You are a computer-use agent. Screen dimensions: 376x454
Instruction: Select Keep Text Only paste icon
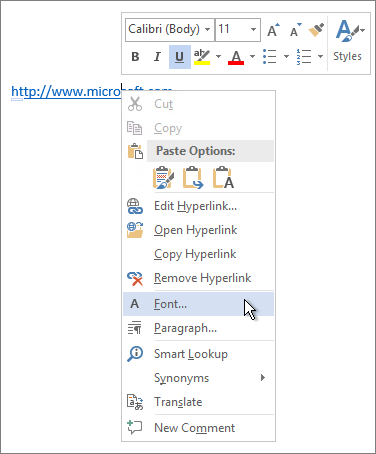click(x=223, y=177)
